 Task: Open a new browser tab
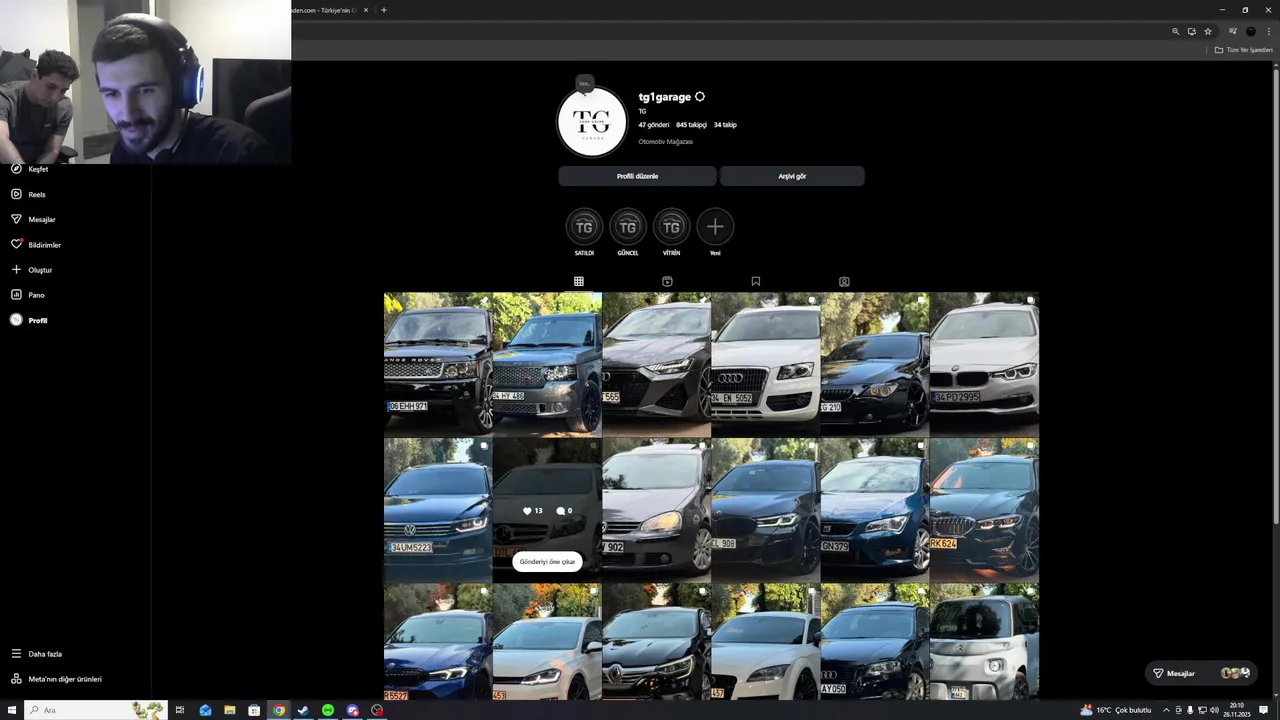click(384, 10)
